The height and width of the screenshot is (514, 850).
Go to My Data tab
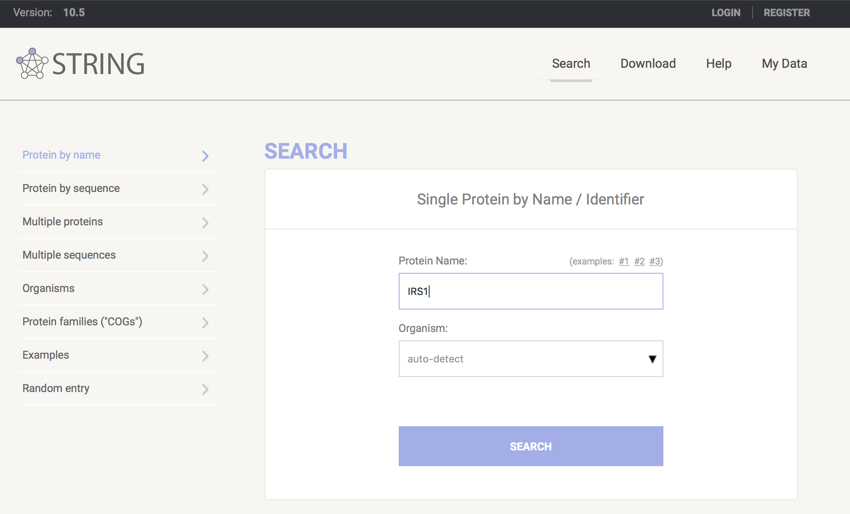(784, 63)
